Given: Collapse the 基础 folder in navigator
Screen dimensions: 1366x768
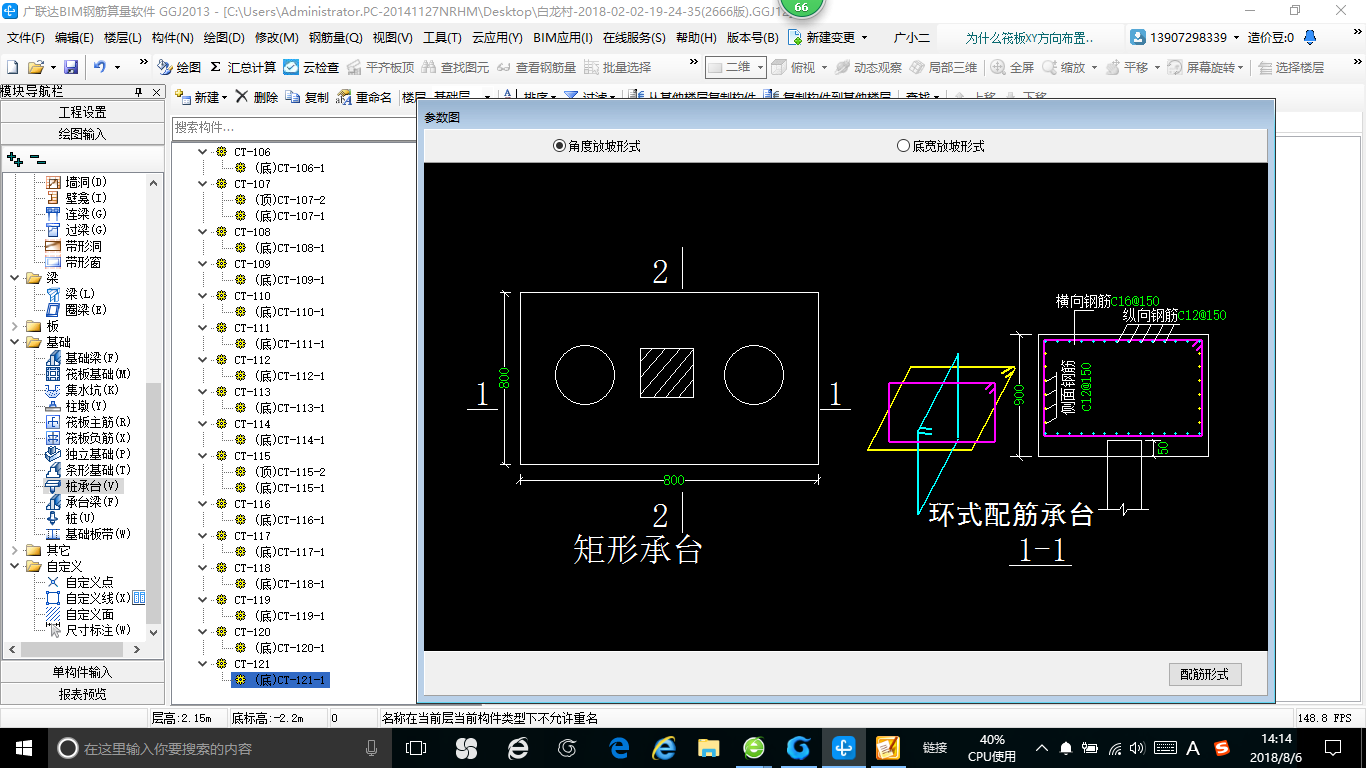Looking at the screenshot, I should click(14, 342).
